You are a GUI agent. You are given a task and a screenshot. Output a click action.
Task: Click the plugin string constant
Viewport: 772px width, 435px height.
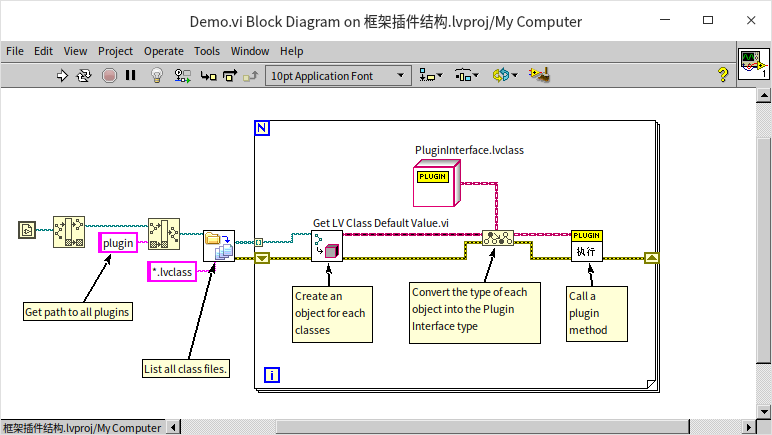tap(118, 243)
